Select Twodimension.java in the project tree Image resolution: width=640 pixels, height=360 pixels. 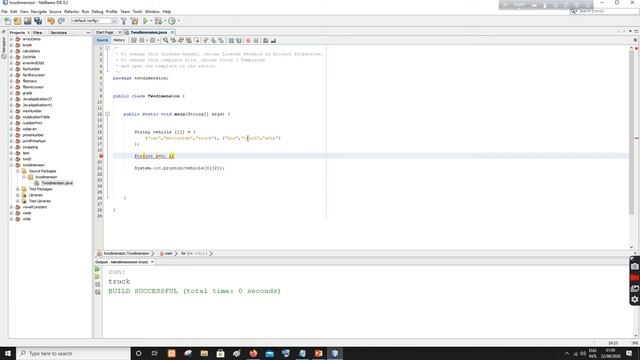tap(57, 183)
